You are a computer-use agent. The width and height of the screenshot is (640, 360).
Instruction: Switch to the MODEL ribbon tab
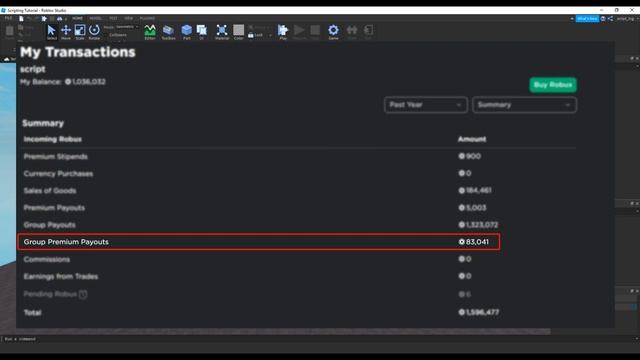[x=96, y=18]
